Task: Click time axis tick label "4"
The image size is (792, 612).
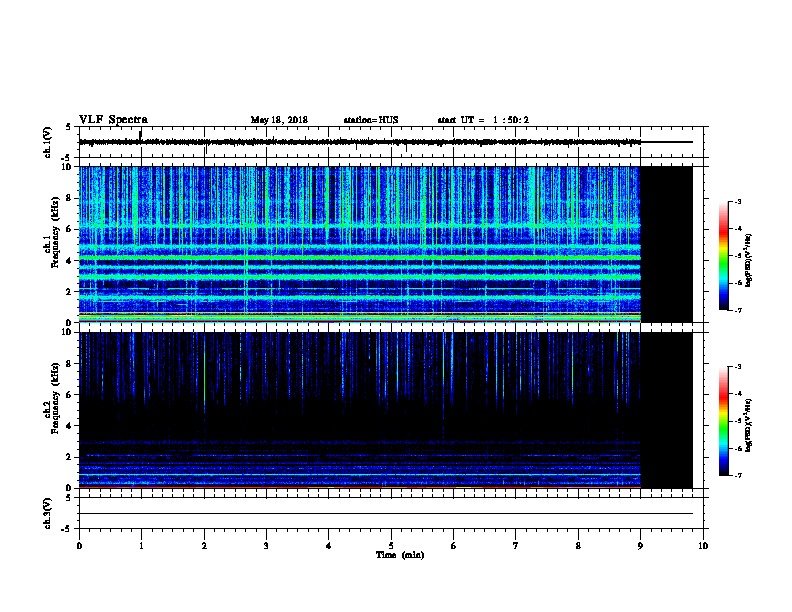Action: (x=329, y=545)
